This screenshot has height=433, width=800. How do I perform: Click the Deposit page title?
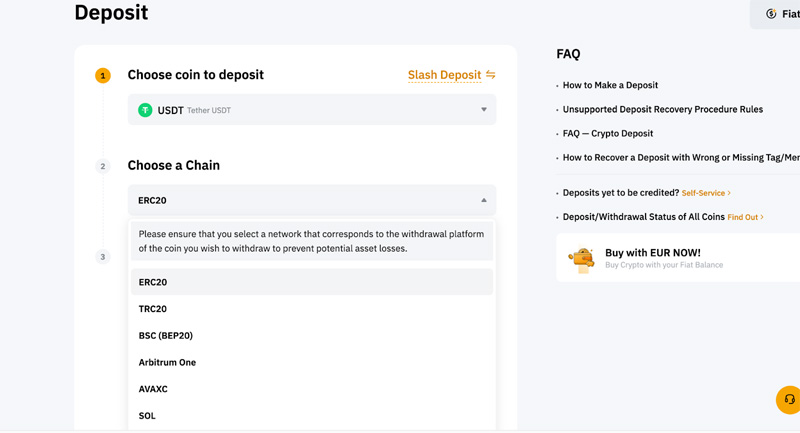[x=111, y=12]
